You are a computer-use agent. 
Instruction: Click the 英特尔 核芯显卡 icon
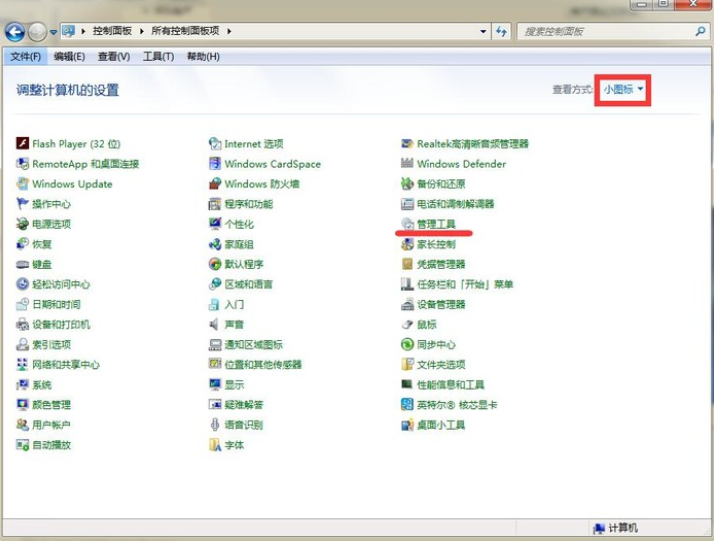[407, 404]
